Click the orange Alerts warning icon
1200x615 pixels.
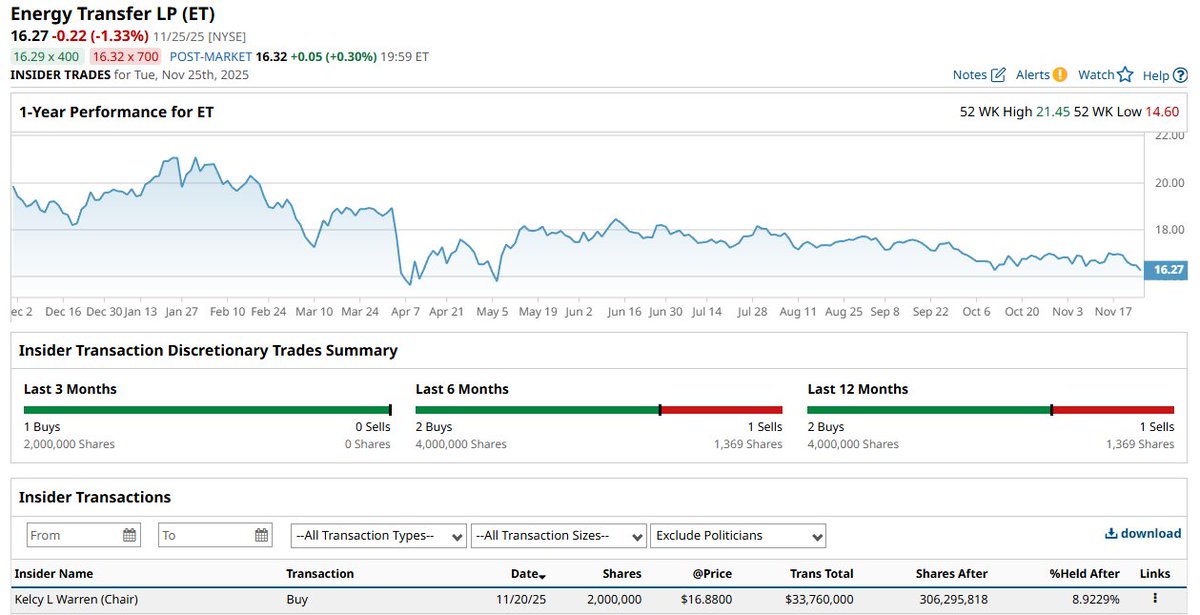(x=1060, y=74)
